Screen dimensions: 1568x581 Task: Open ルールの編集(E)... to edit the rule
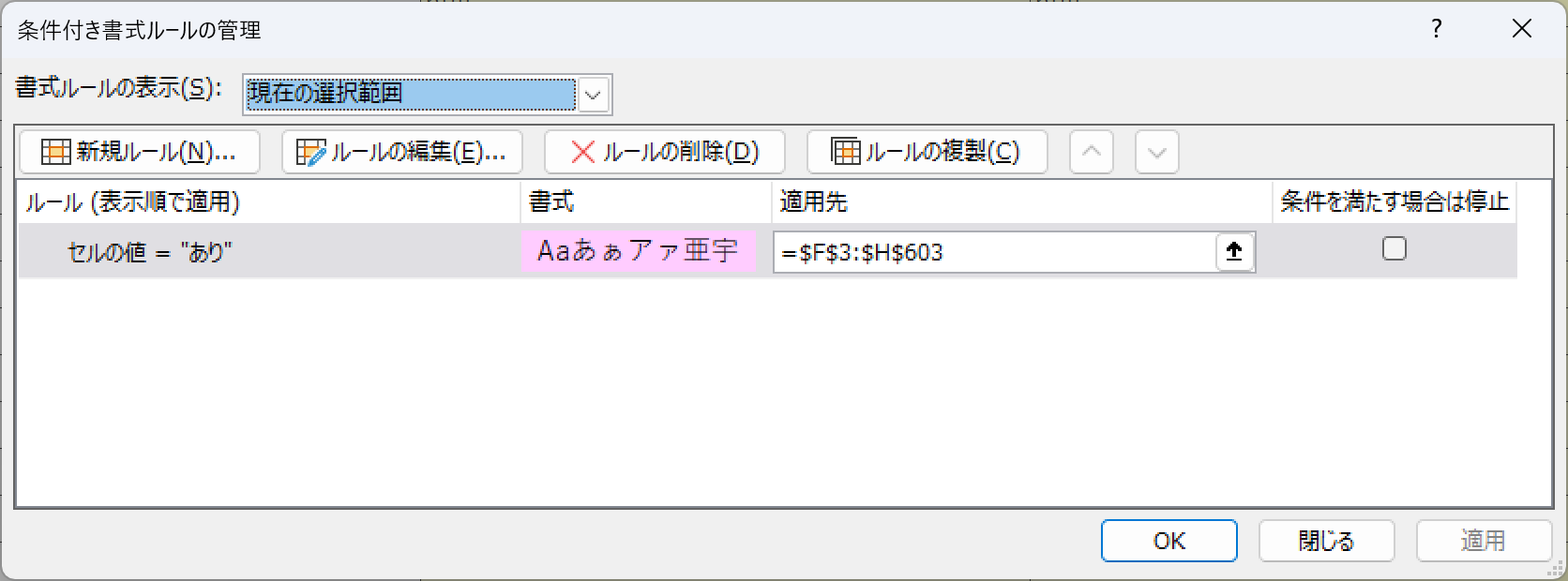[401, 152]
